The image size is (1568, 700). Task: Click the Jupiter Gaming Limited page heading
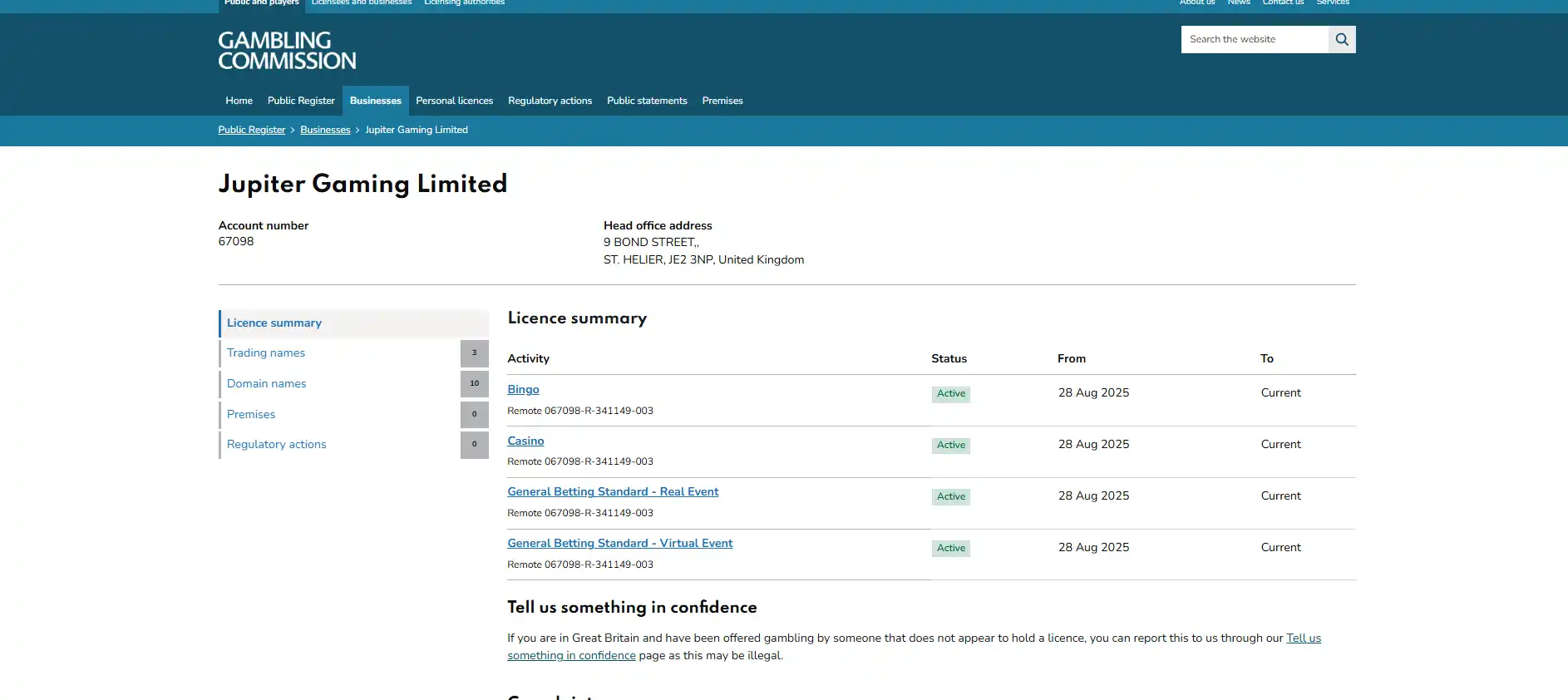(x=362, y=184)
